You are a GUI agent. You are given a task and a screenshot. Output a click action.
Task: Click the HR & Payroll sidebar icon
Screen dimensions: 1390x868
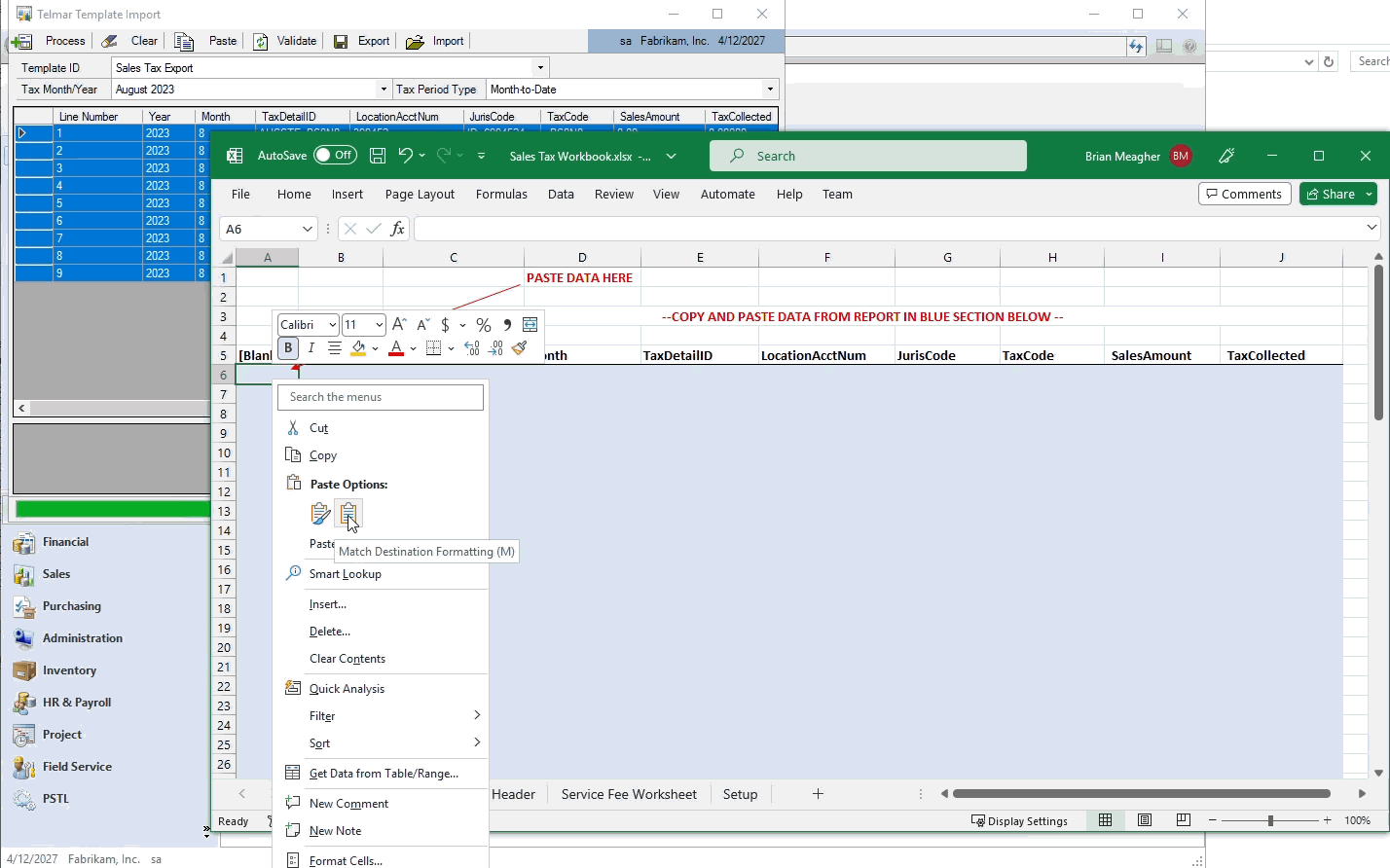coord(25,703)
